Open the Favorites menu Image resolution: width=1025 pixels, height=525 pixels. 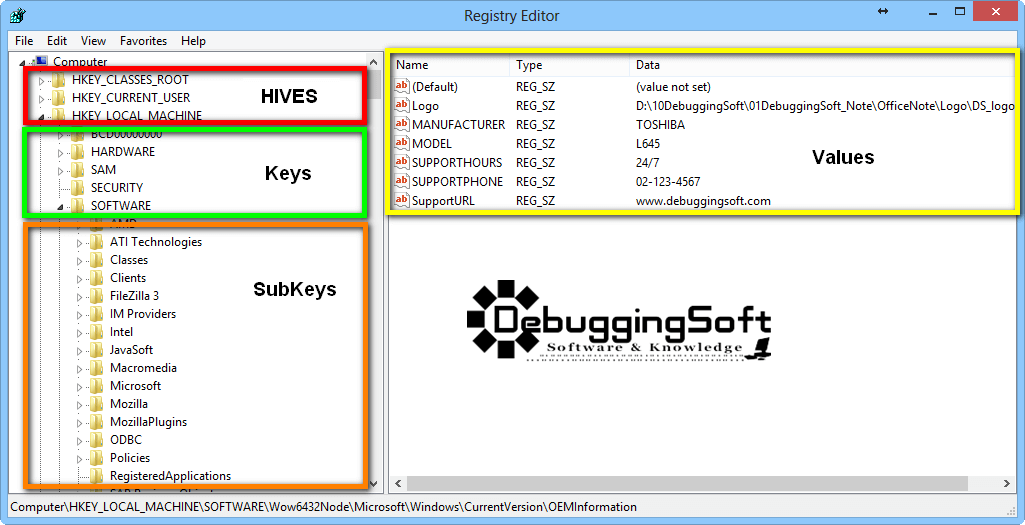pyautogui.click(x=143, y=41)
